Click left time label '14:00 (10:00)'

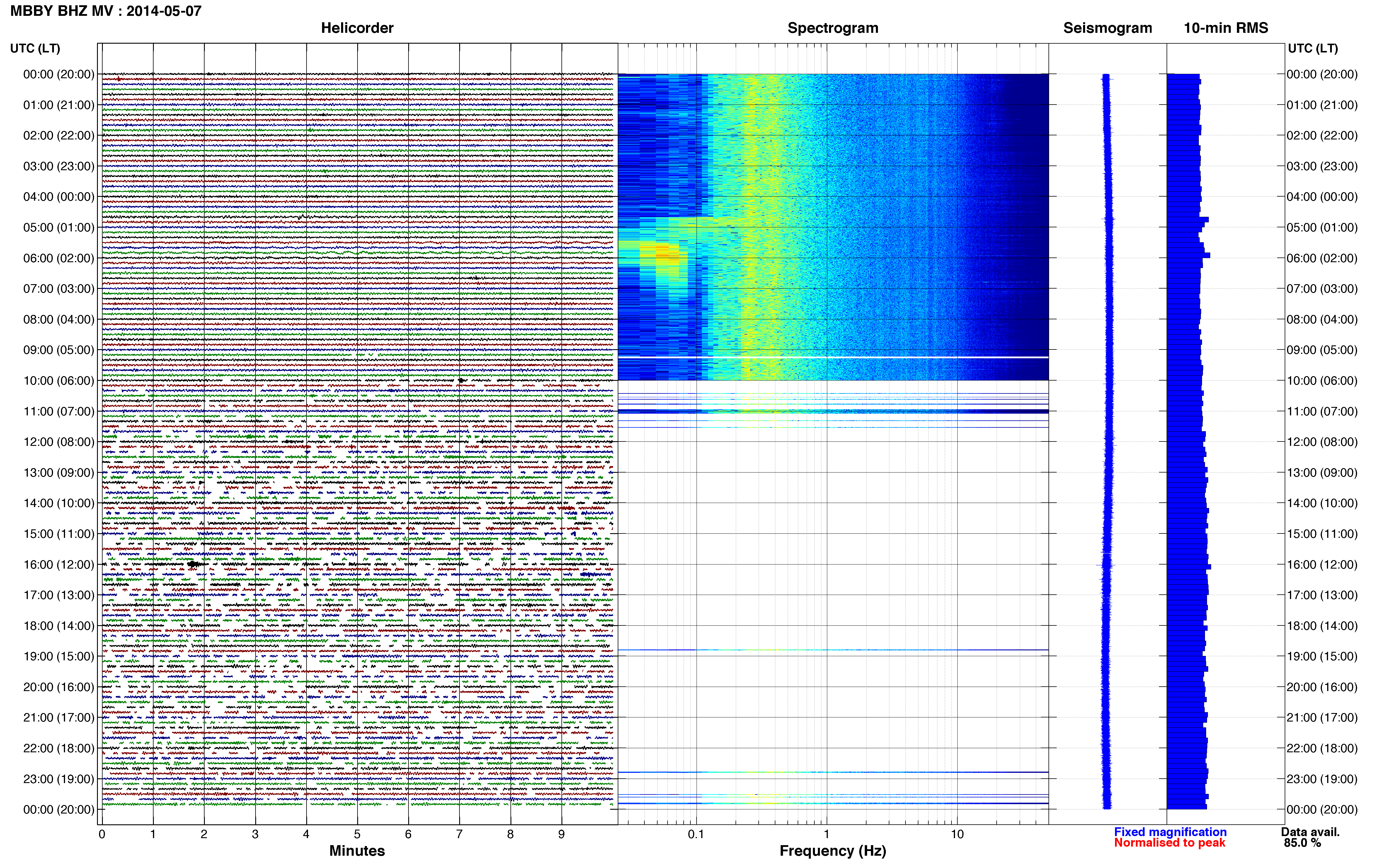[59, 503]
